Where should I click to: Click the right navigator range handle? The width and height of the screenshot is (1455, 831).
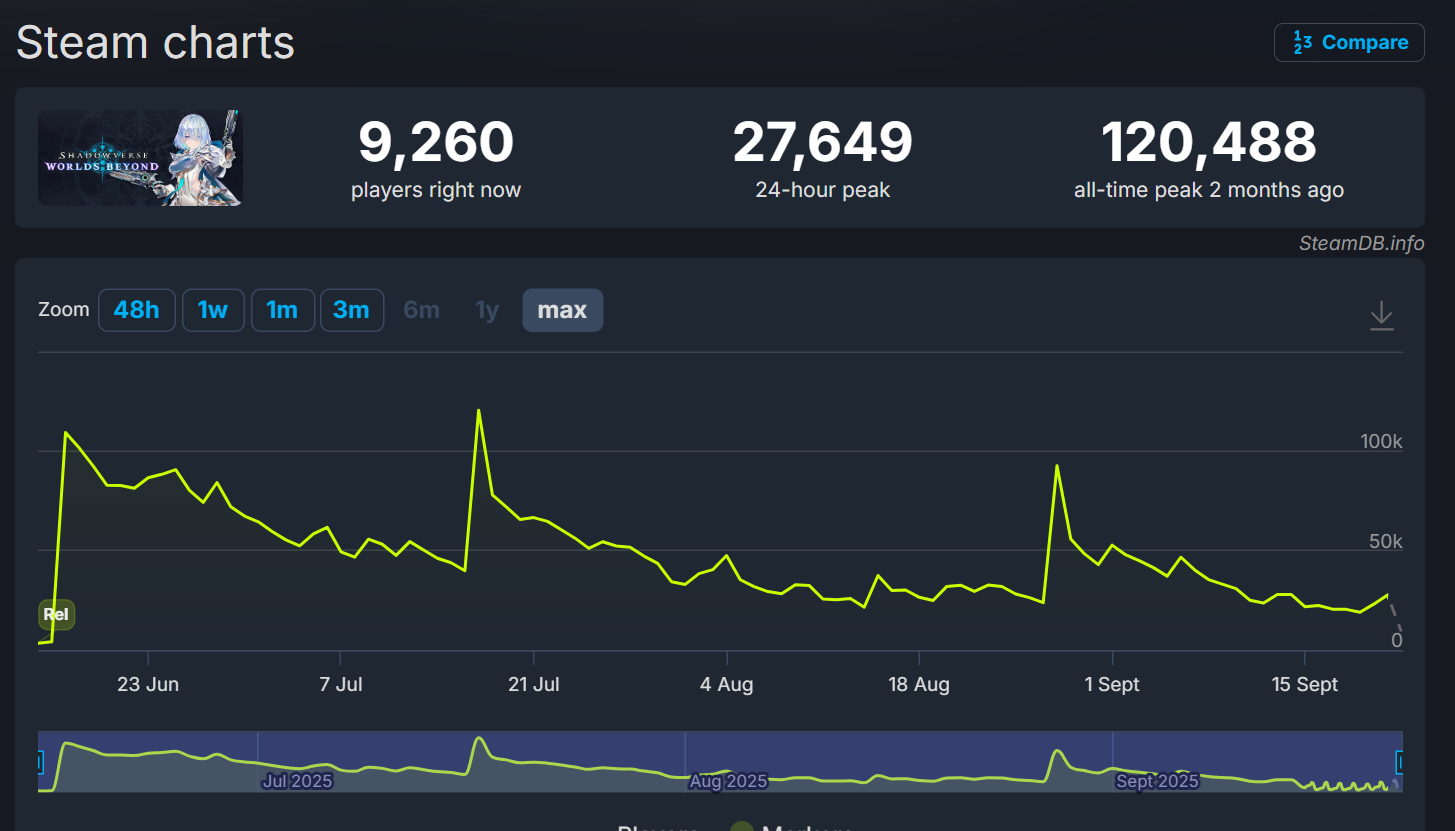pyautogui.click(x=1400, y=762)
